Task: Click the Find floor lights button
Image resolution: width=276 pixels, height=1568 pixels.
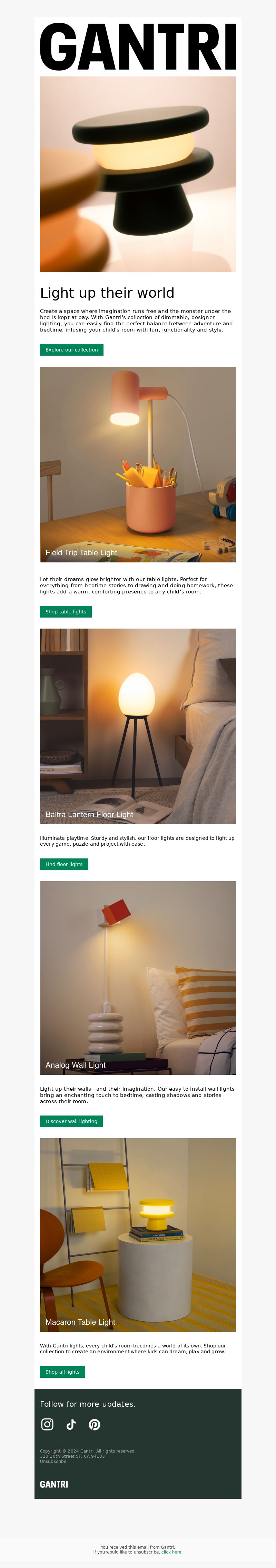Action: [x=64, y=864]
